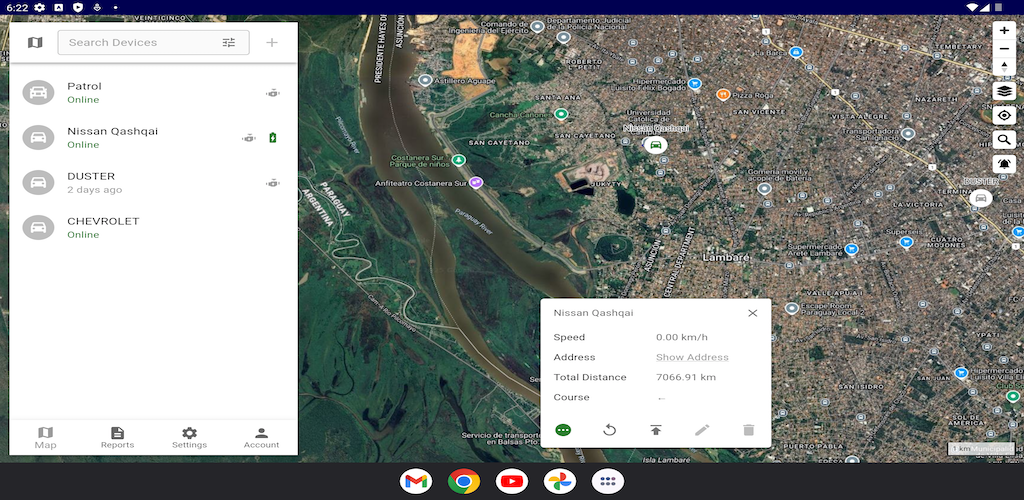Viewport: 1024px width, 500px height.
Task: Click the 0.00 km/h speed value
Action: coord(682,337)
